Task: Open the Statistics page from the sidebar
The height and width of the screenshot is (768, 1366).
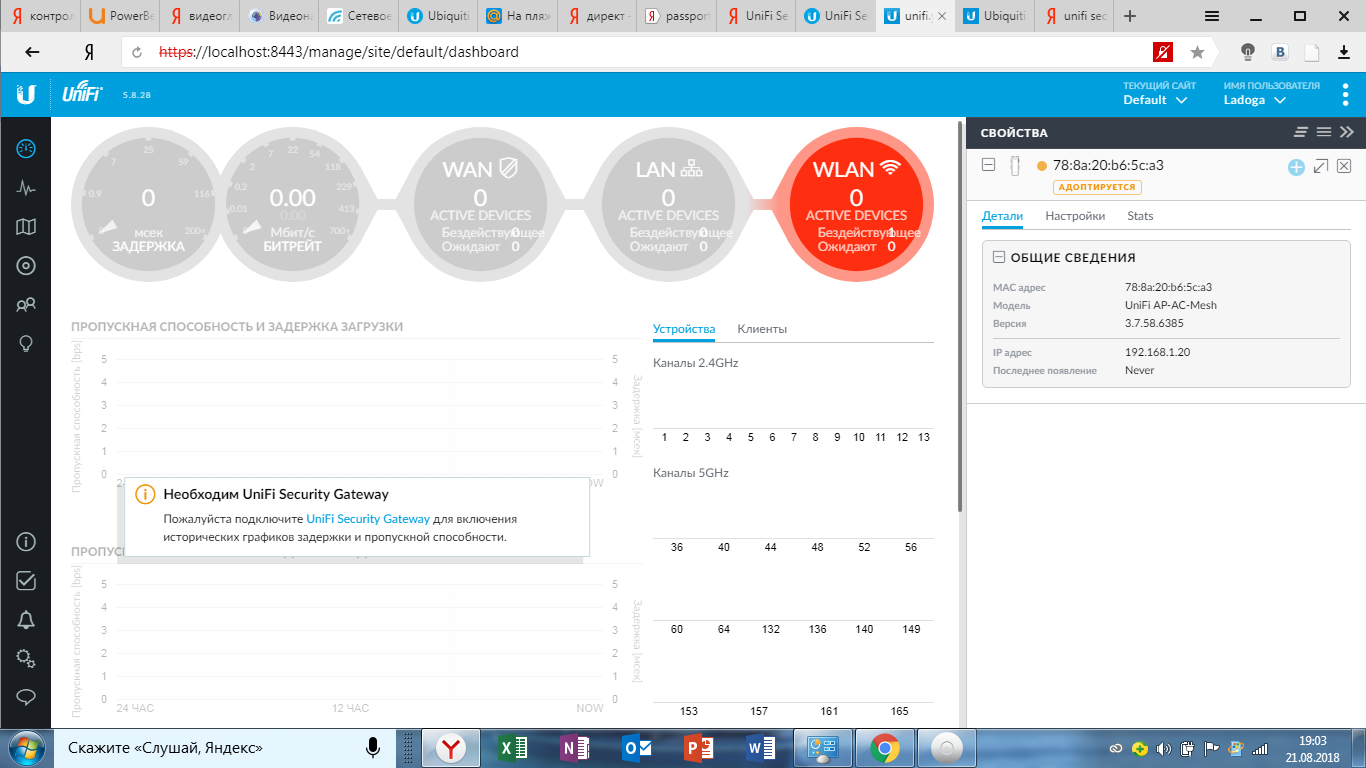Action: click(26, 188)
